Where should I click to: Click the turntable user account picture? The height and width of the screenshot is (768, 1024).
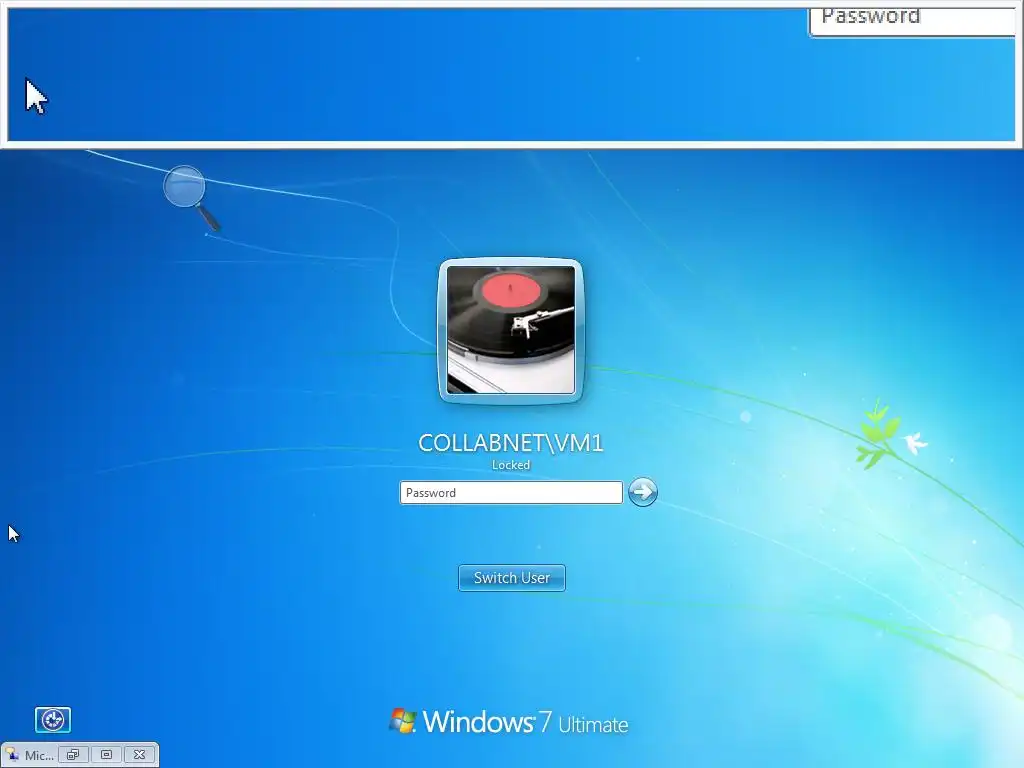[x=511, y=330]
